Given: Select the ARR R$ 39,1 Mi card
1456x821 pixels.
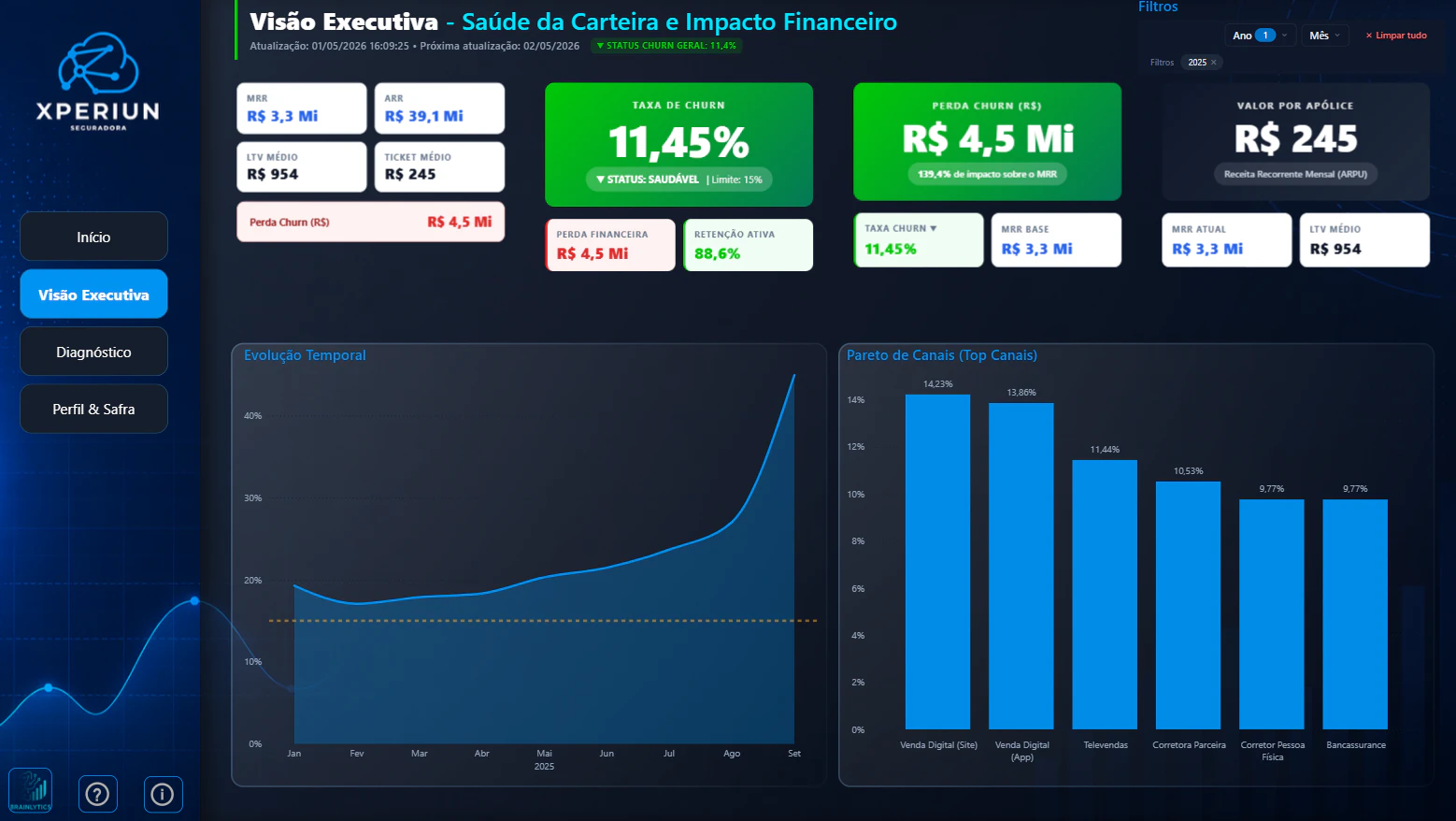Looking at the screenshot, I should (439, 108).
